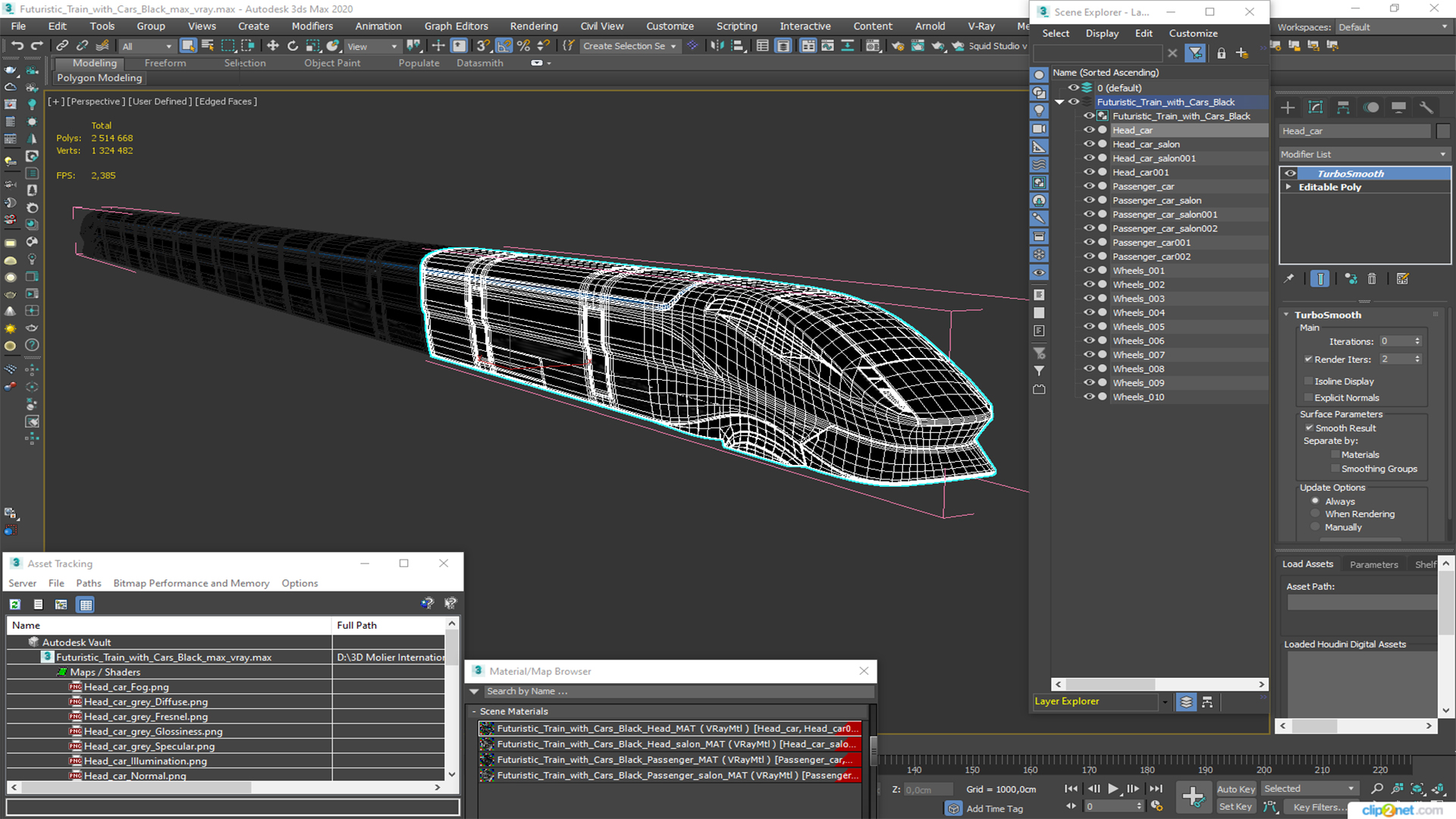1456x819 pixels.
Task: Enable the Isoline Display checkbox
Action: click(x=1308, y=381)
